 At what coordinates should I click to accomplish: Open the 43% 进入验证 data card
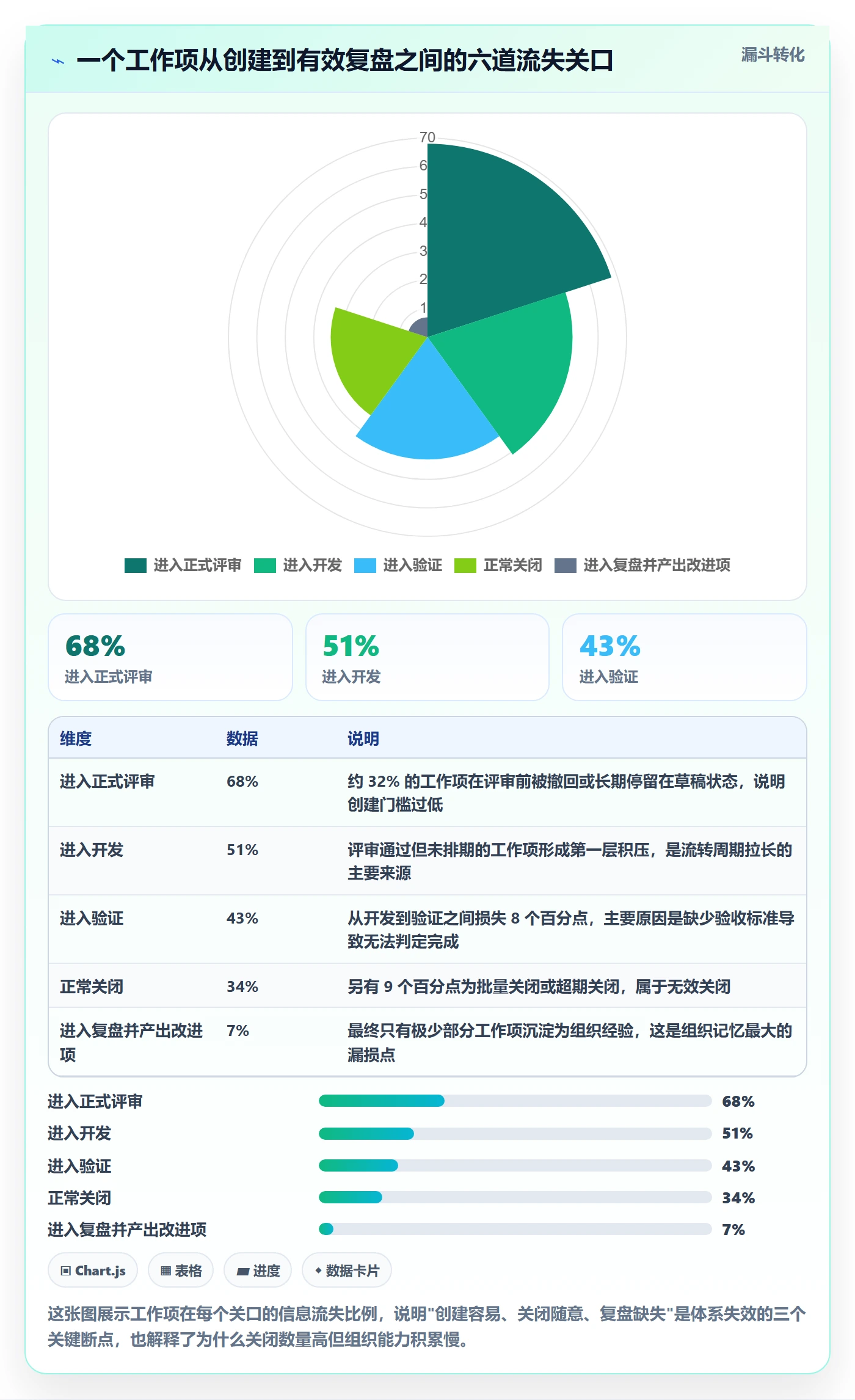pos(685,657)
